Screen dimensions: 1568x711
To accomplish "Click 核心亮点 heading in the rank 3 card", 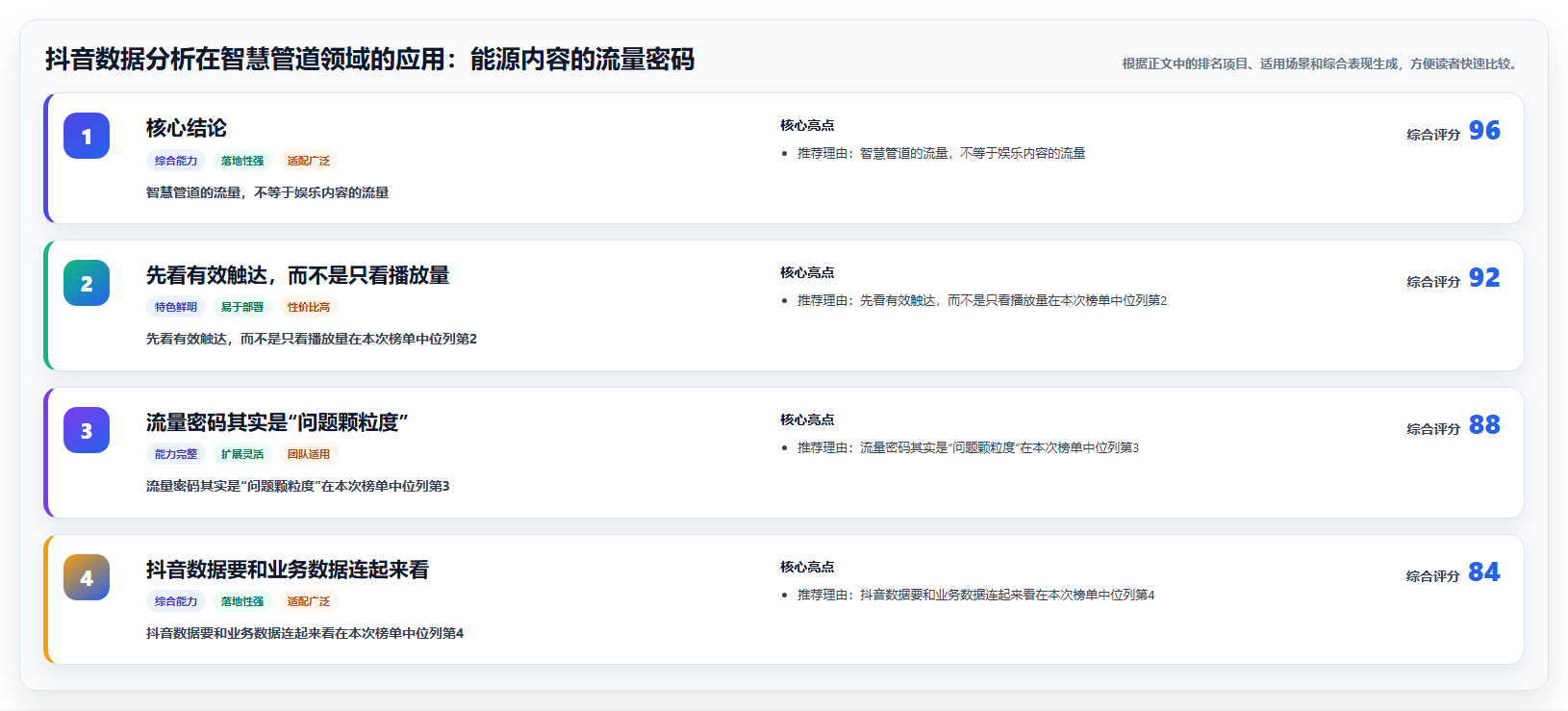I will pos(807,419).
